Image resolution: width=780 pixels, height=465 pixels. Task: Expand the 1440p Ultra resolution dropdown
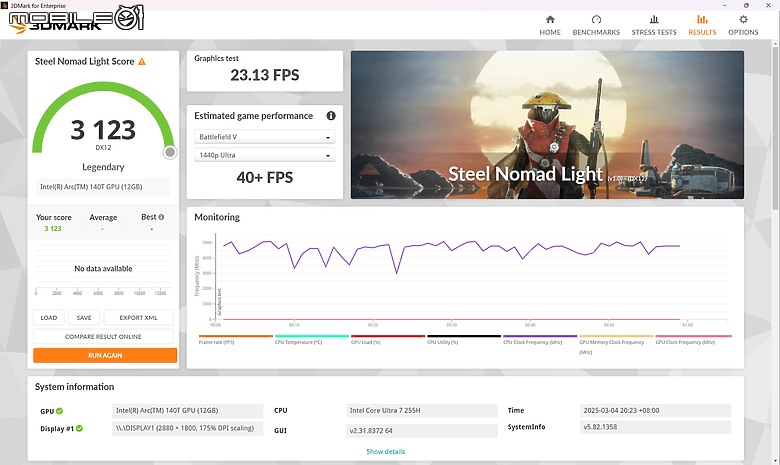pos(265,155)
